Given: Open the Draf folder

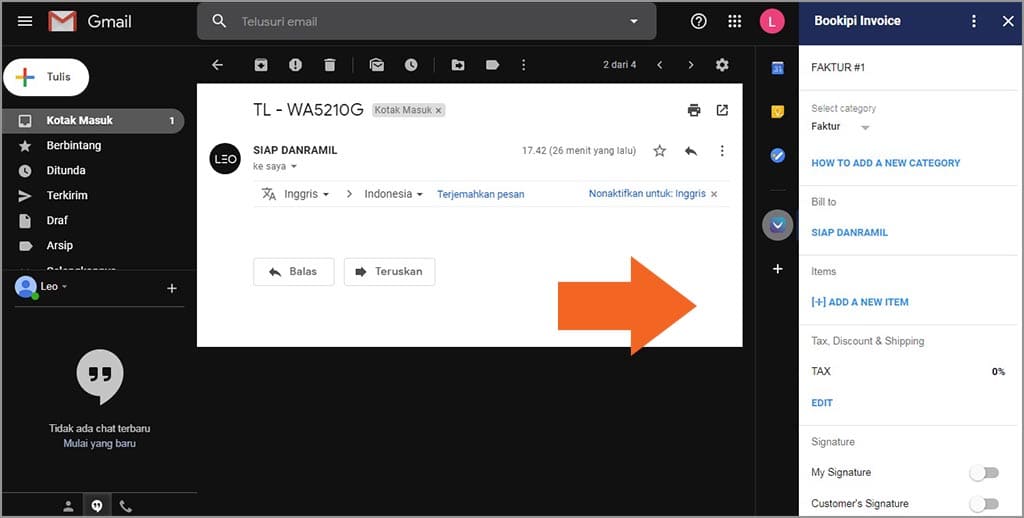Looking at the screenshot, I should point(57,220).
